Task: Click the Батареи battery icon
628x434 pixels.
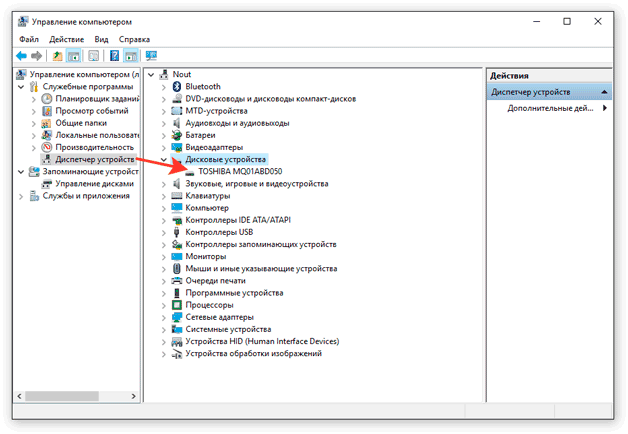Action: point(177,135)
